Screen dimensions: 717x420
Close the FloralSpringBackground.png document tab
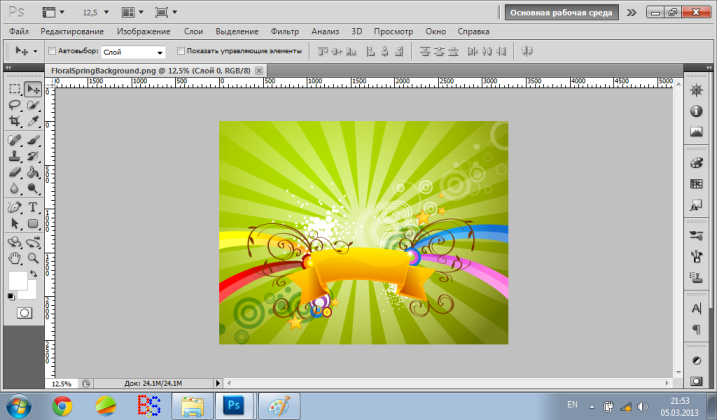259,72
